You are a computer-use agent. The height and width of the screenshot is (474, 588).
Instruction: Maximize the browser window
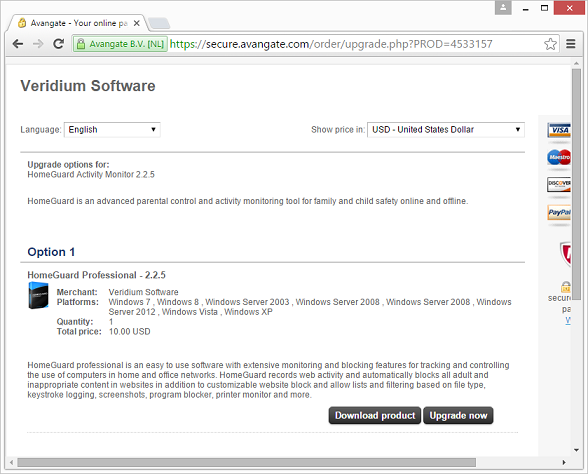[x=544, y=8]
